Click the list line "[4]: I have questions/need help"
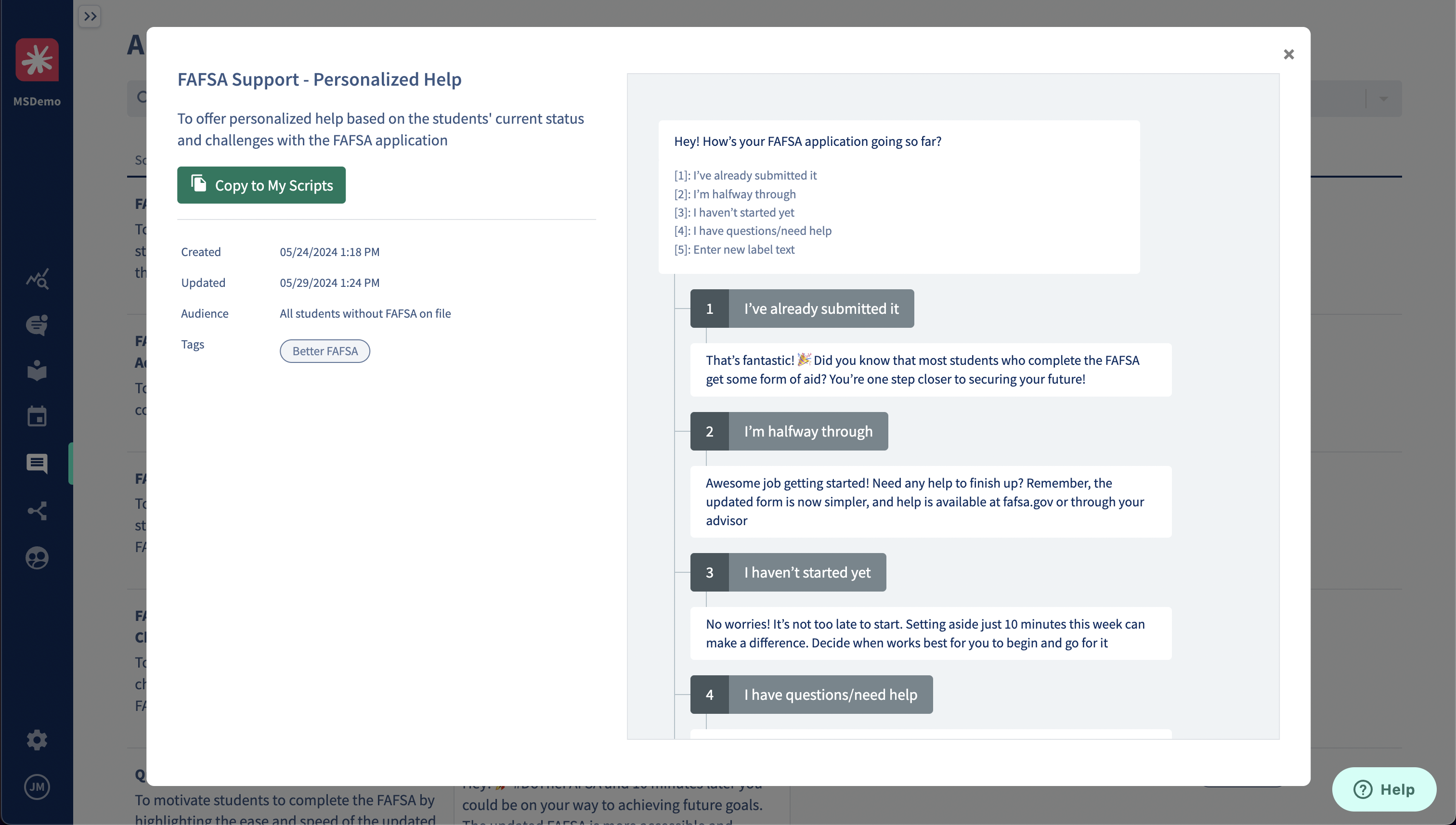This screenshot has width=1456, height=825. click(753, 231)
